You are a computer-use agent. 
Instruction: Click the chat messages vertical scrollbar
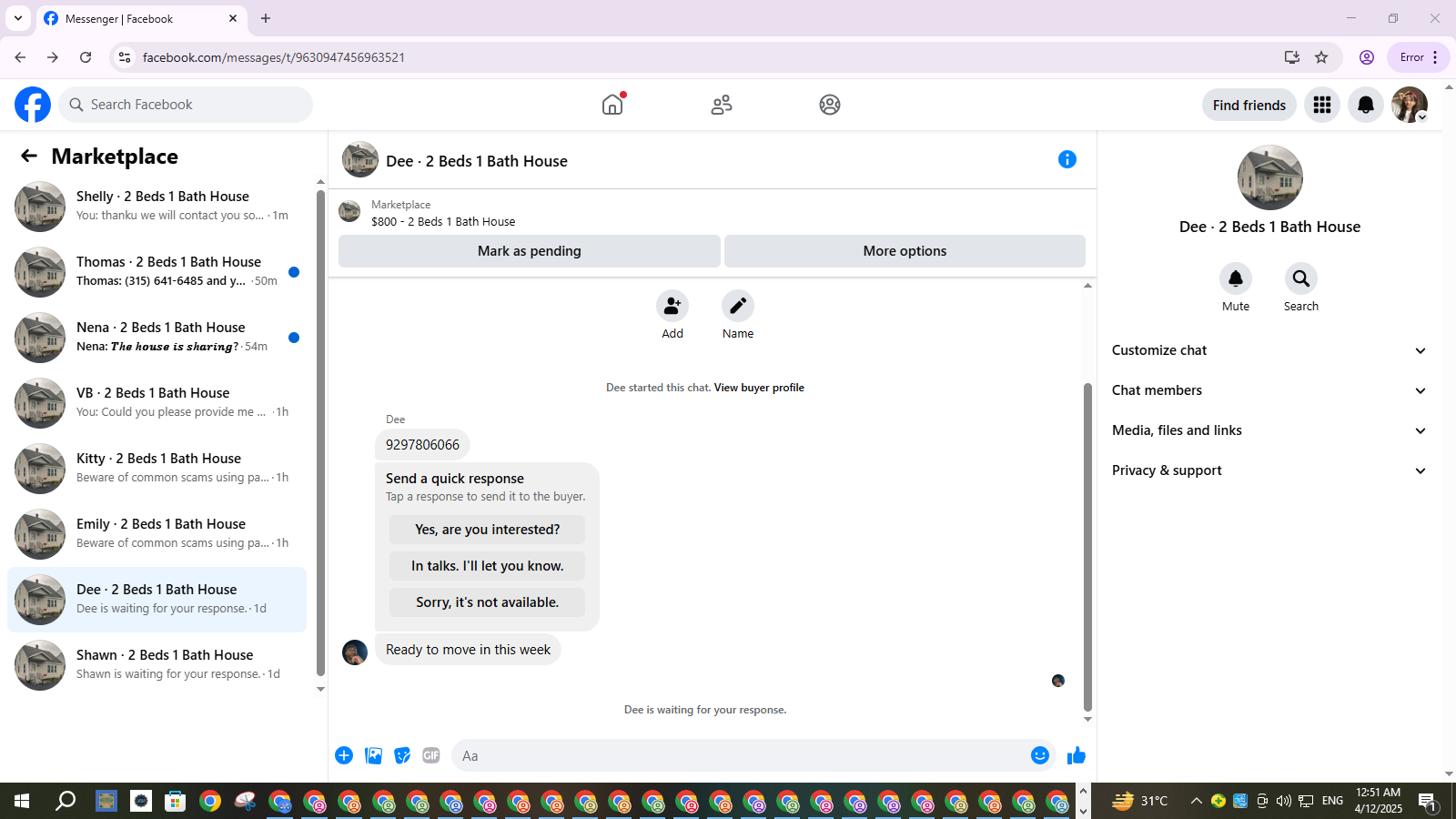tap(1087, 546)
